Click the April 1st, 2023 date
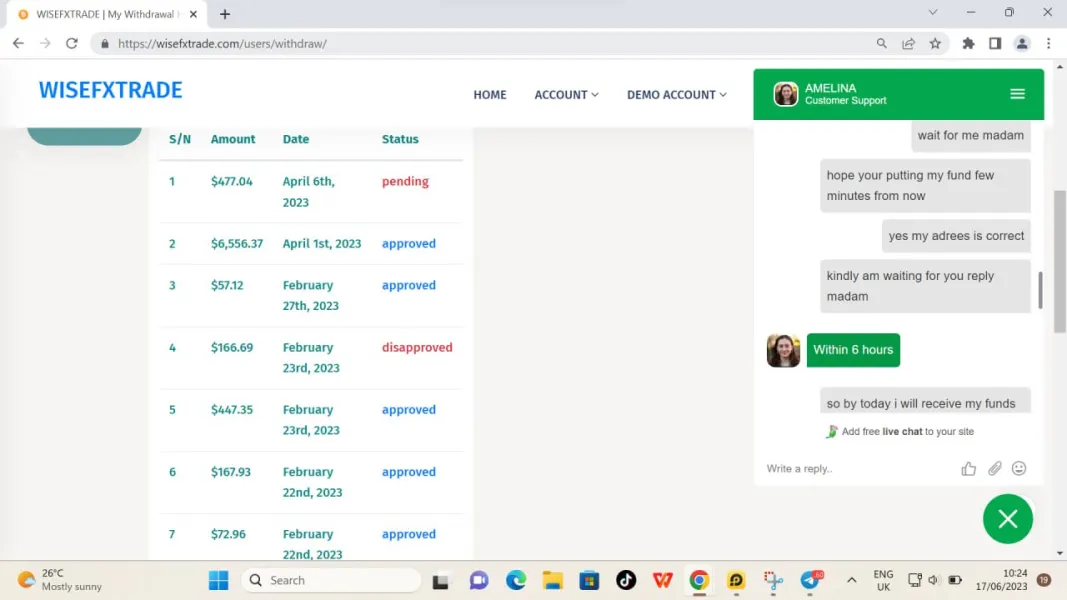This screenshot has height=600, width=1067. tap(322, 244)
